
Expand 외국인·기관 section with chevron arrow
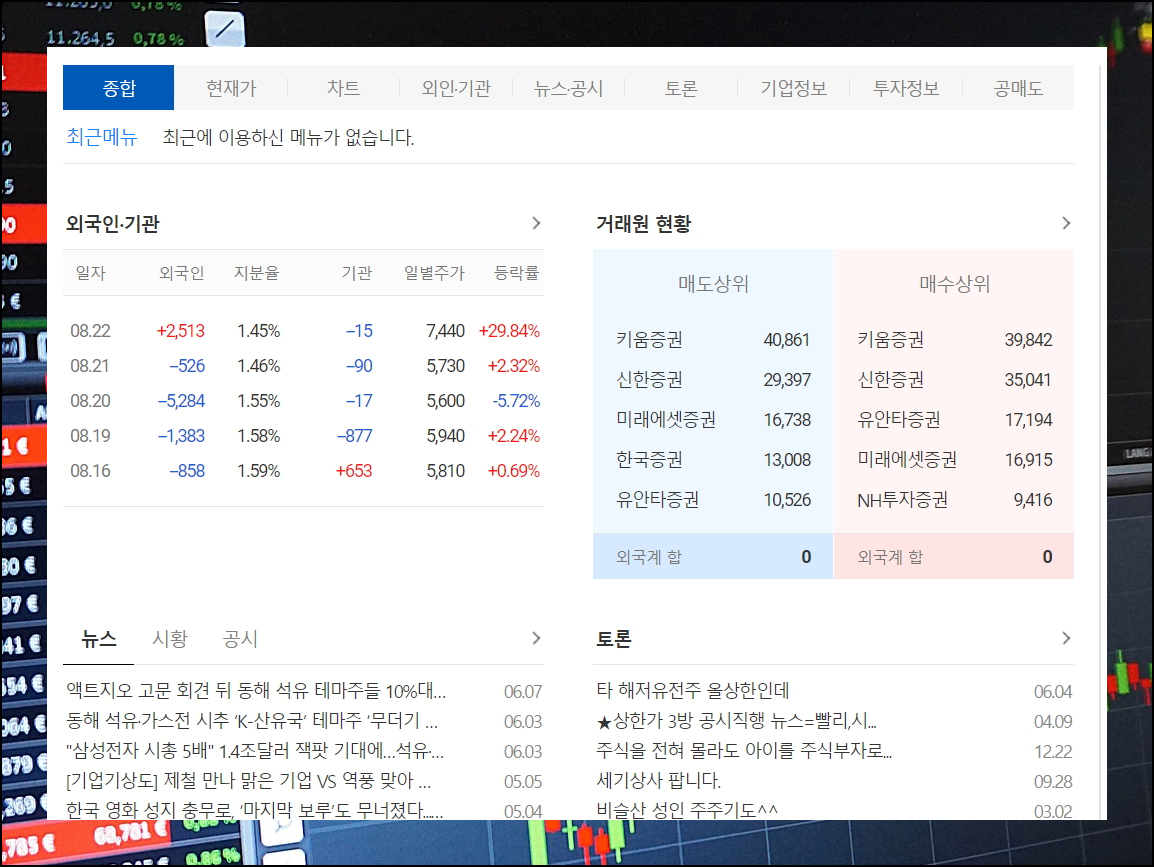536,223
